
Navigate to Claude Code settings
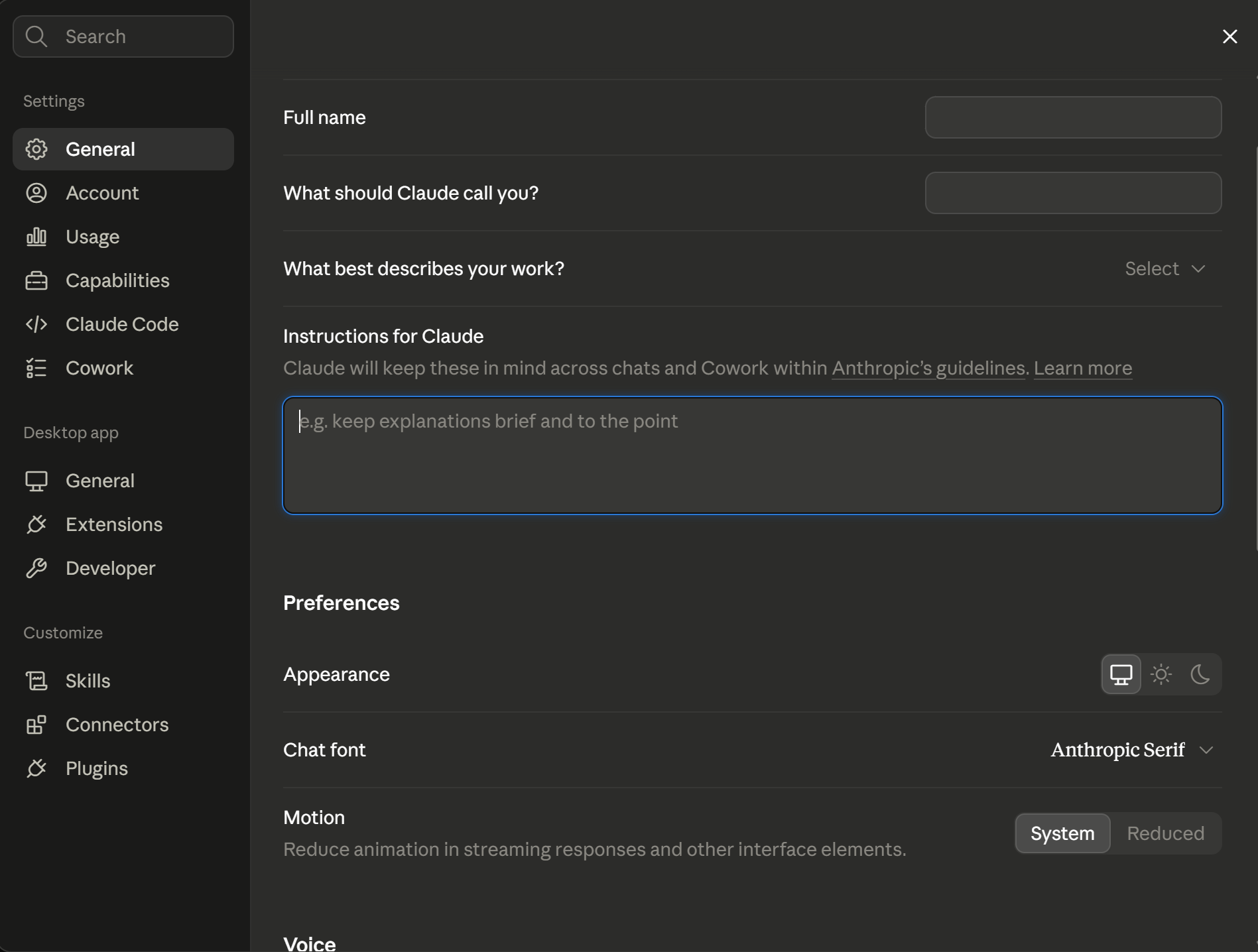point(123,324)
